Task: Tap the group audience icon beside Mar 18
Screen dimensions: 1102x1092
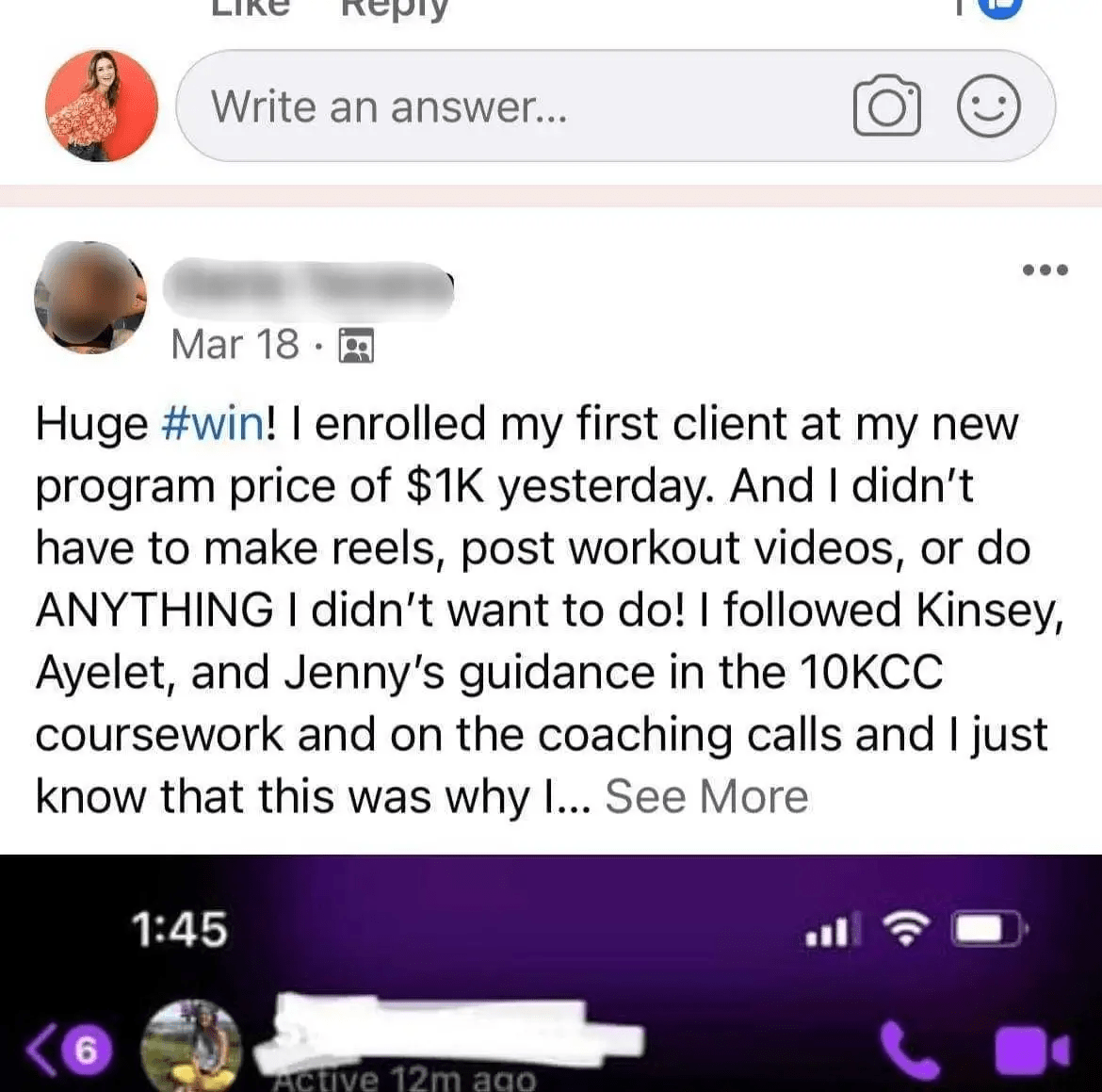Action: pyautogui.click(x=356, y=345)
